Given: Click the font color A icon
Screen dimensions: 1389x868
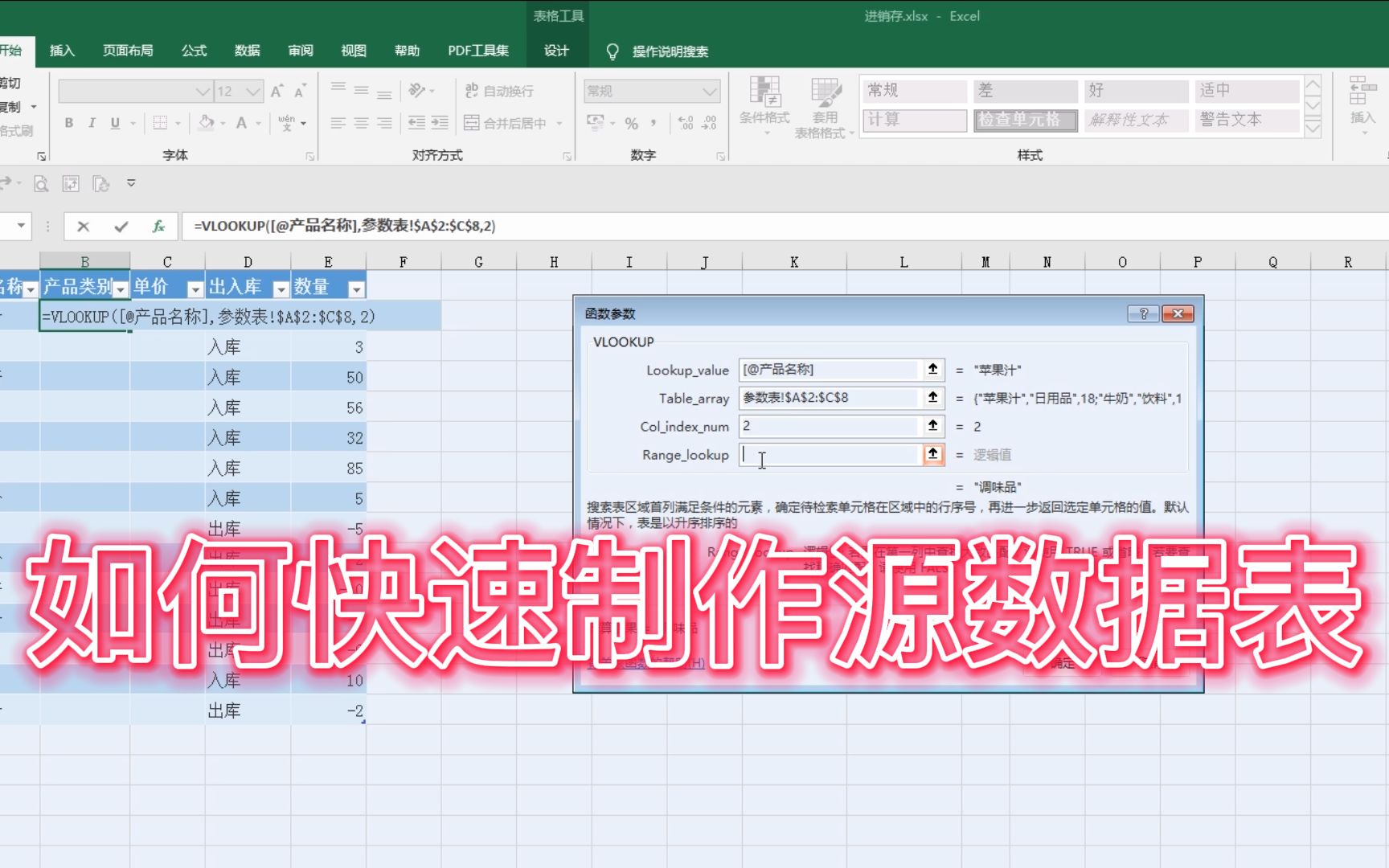Looking at the screenshot, I should click(x=241, y=123).
